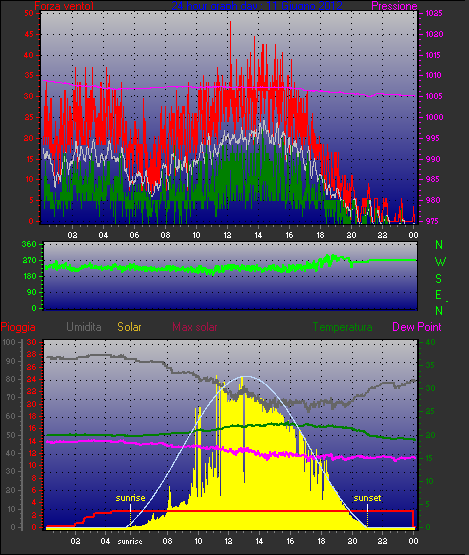Click the '50' value on the gray humidity axis
469x555 pixels.
point(11,435)
